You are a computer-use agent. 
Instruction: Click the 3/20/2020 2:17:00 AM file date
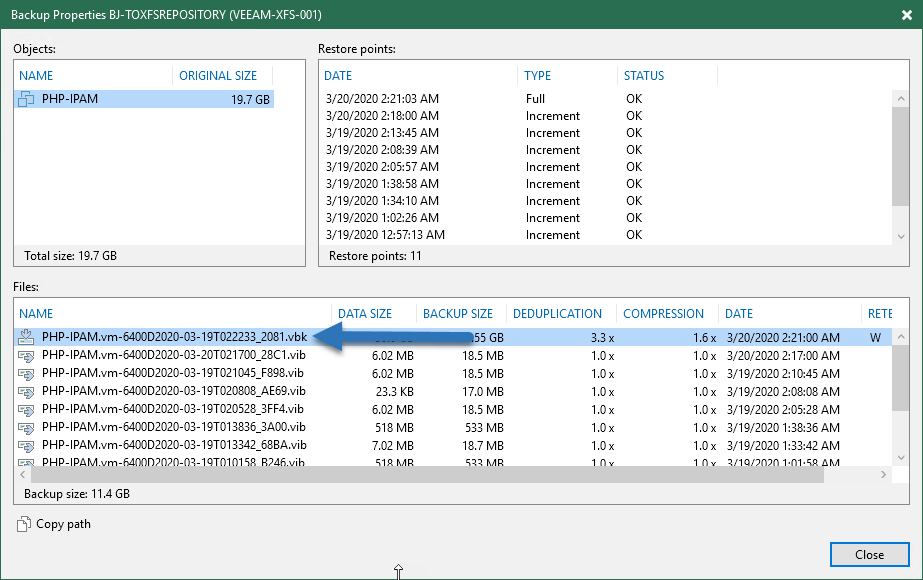[783, 356]
